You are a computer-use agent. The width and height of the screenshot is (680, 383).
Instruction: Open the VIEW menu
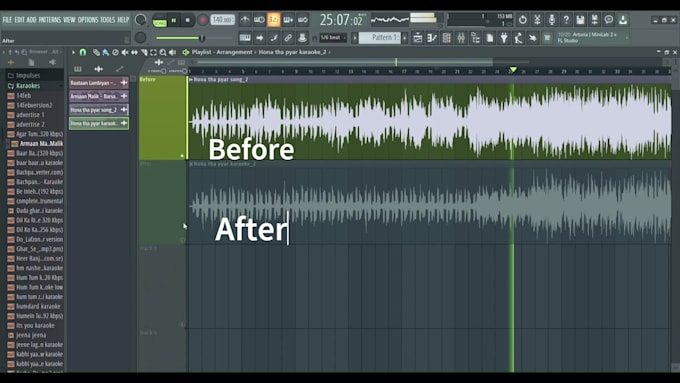tap(69, 20)
